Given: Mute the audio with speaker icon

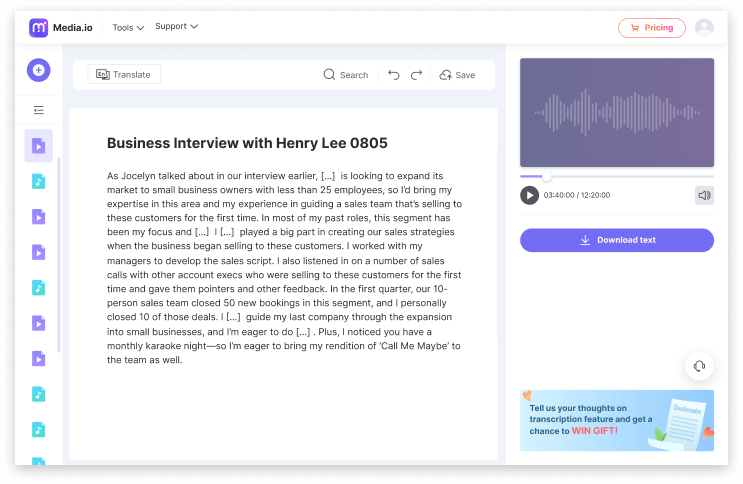Looking at the screenshot, I should click(x=704, y=195).
